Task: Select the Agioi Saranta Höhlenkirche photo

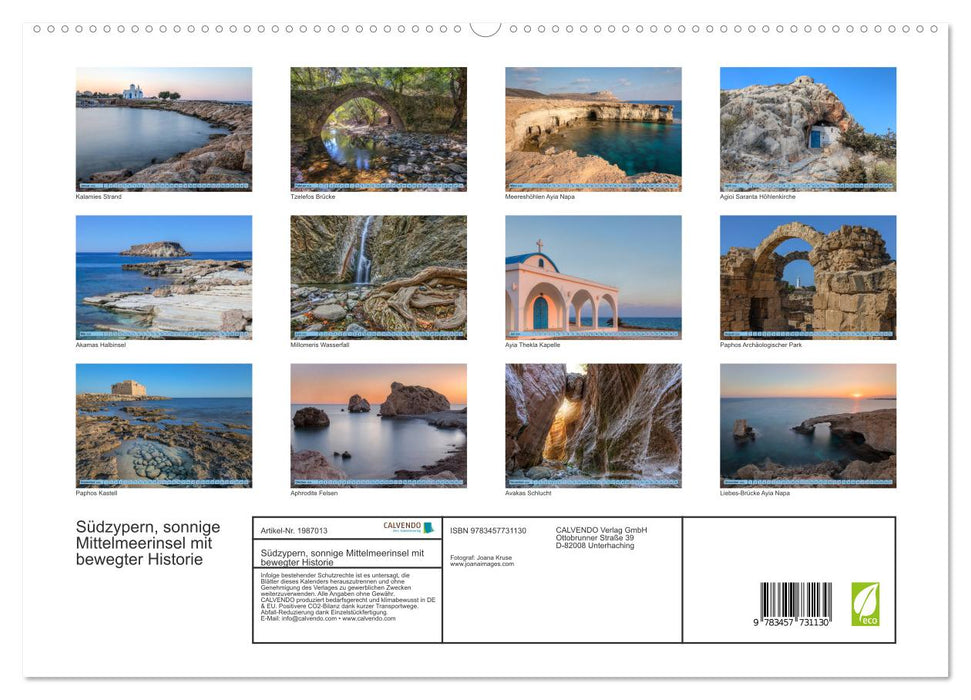Action: [x=808, y=129]
